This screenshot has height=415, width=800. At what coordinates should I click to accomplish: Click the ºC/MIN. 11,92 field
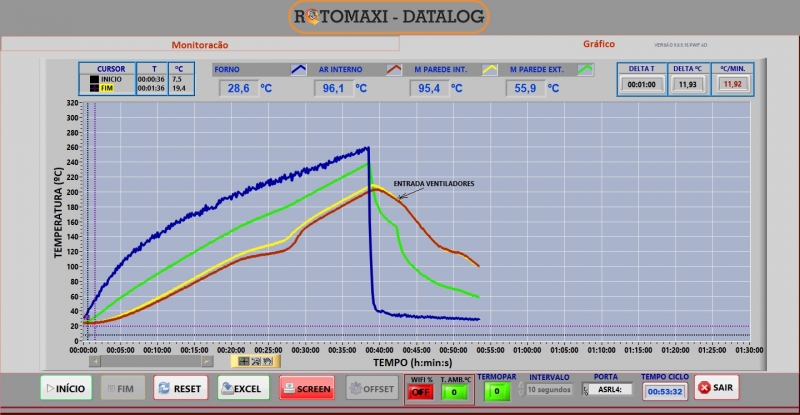[x=732, y=84]
